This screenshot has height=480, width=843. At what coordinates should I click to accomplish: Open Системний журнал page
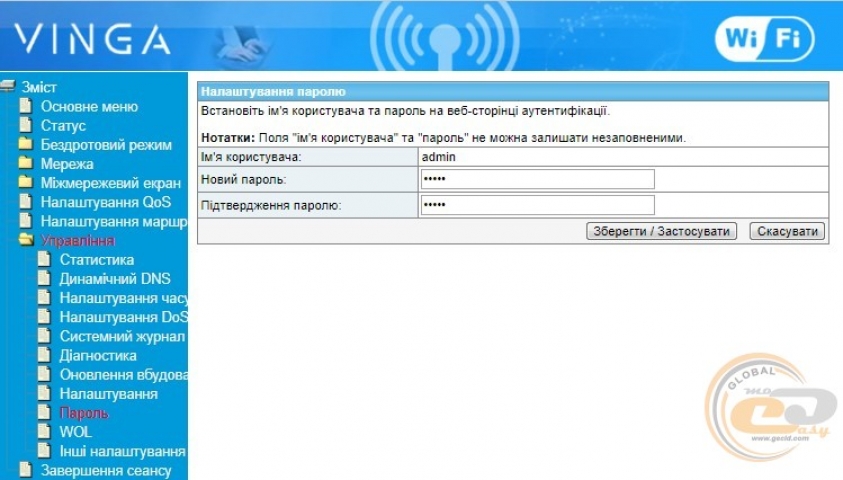(122, 336)
